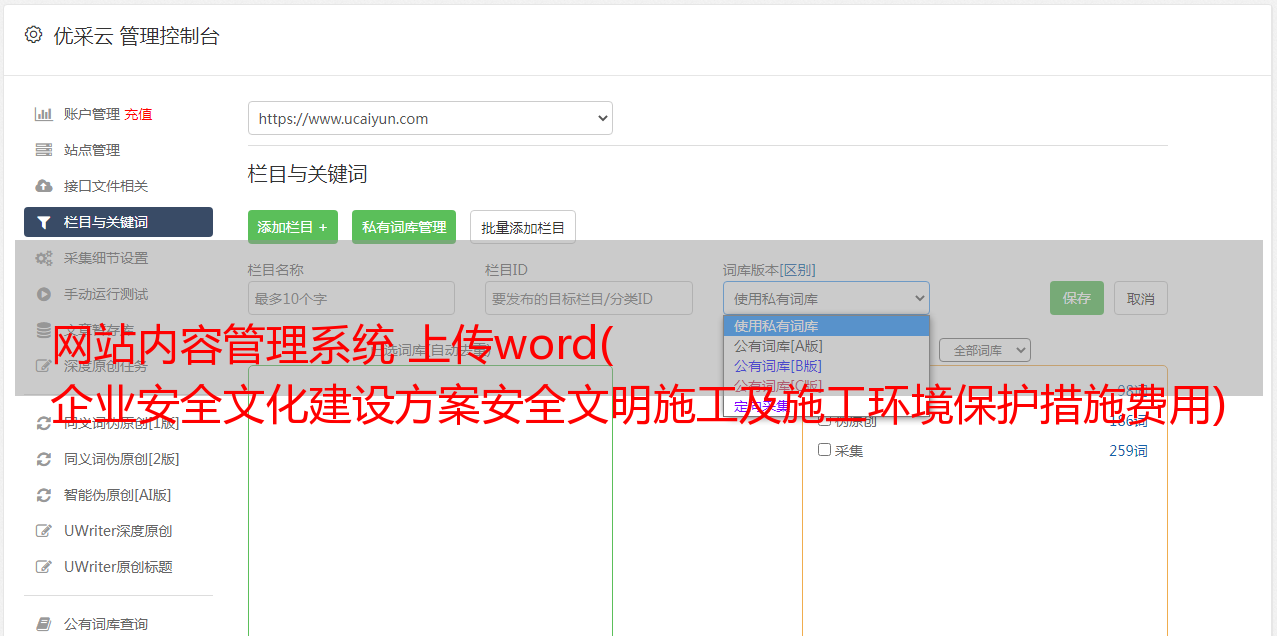1277x636 pixels.
Task: Click the 同义词伪原创[2版] label
Action: click(122, 459)
